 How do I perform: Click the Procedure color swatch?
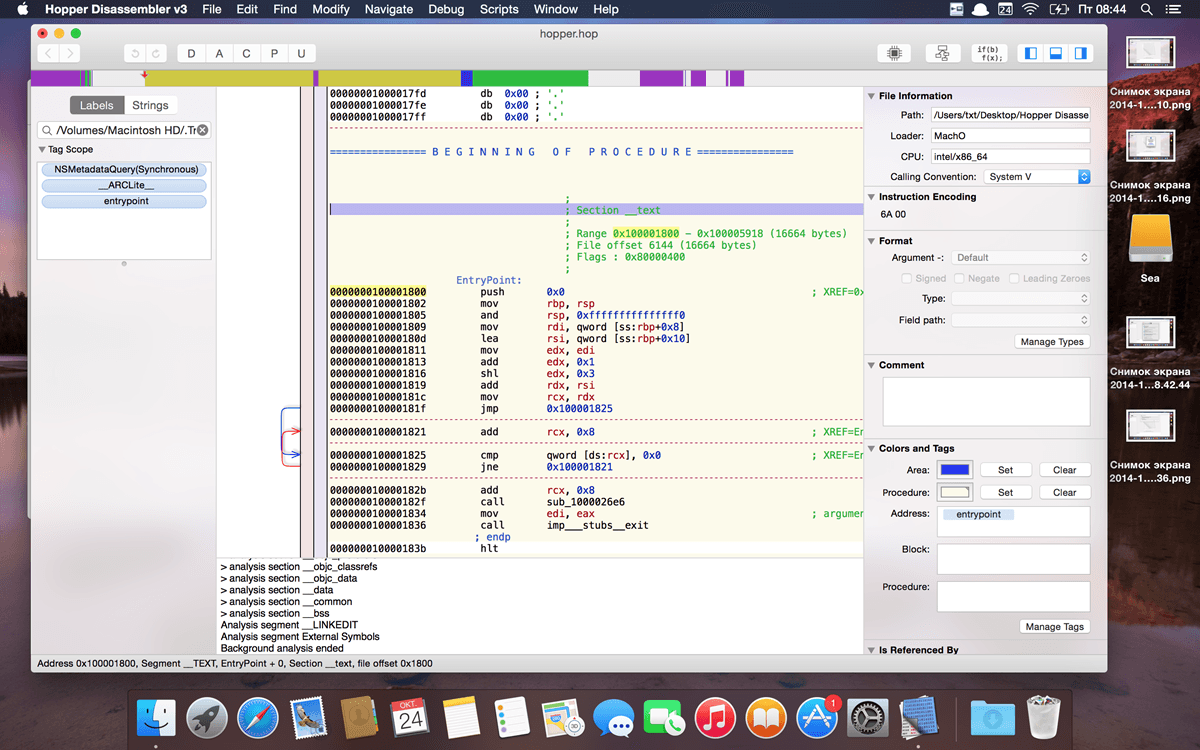coord(953,492)
